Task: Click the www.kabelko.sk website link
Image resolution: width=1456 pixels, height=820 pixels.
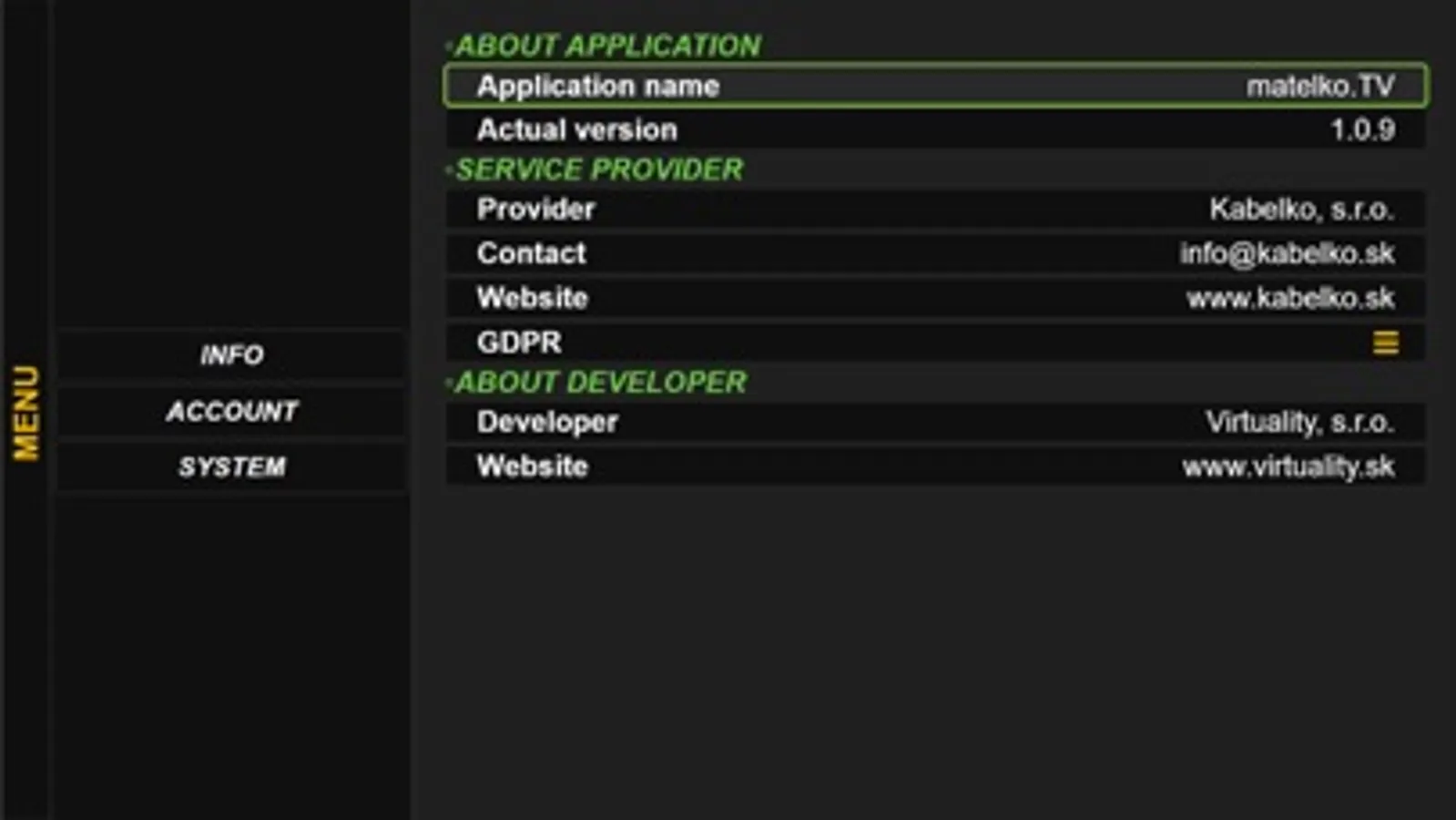Action: pyautogui.click(x=1289, y=298)
